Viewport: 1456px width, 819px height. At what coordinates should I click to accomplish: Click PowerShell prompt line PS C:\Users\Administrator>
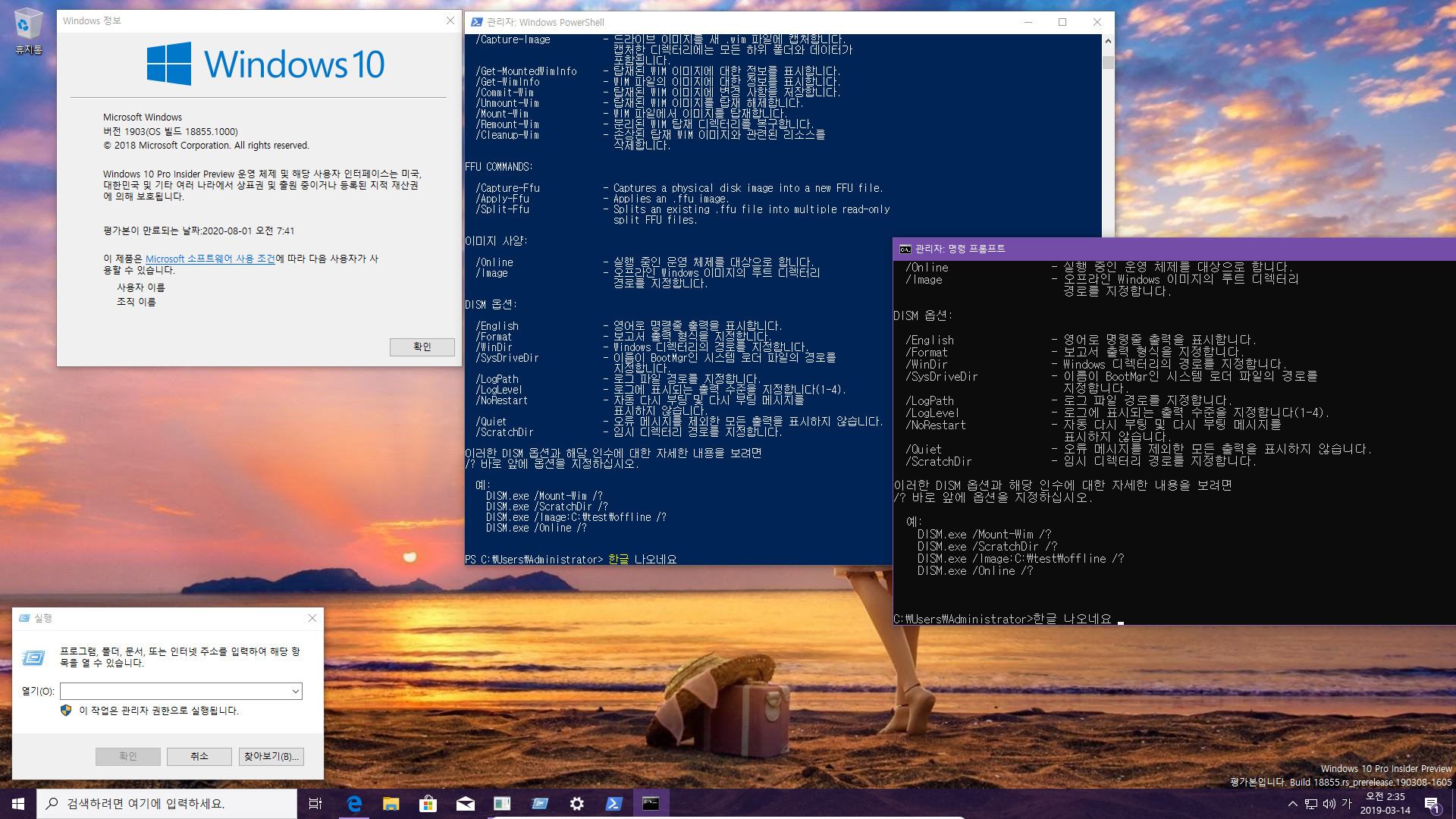(x=534, y=560)
